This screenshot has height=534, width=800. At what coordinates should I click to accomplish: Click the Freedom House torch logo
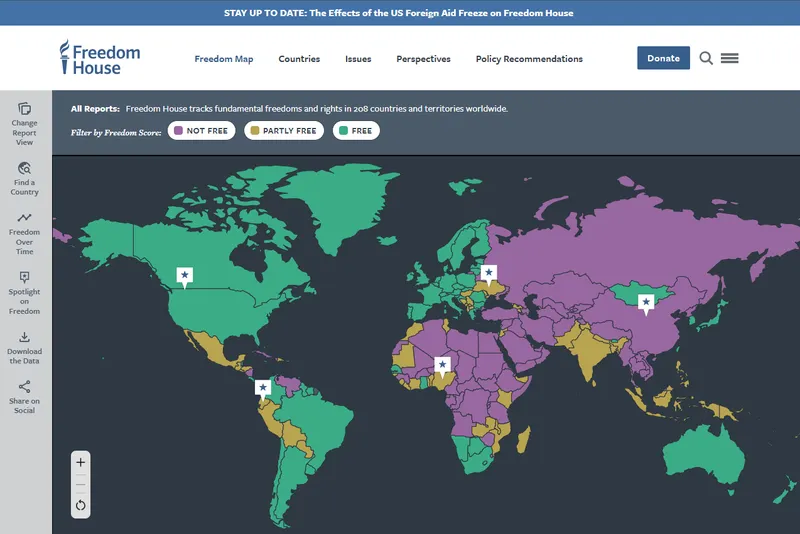(x=64, y=58)
